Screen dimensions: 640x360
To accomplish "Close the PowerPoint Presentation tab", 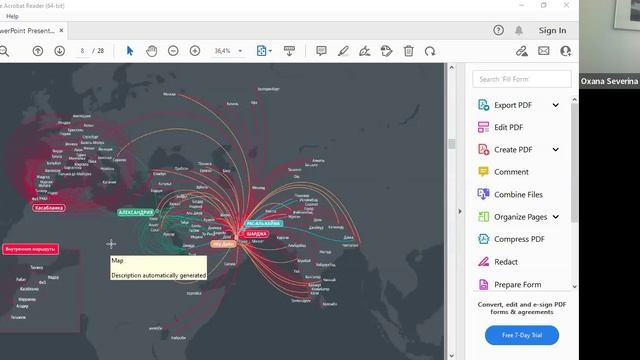I will [61, 31].
